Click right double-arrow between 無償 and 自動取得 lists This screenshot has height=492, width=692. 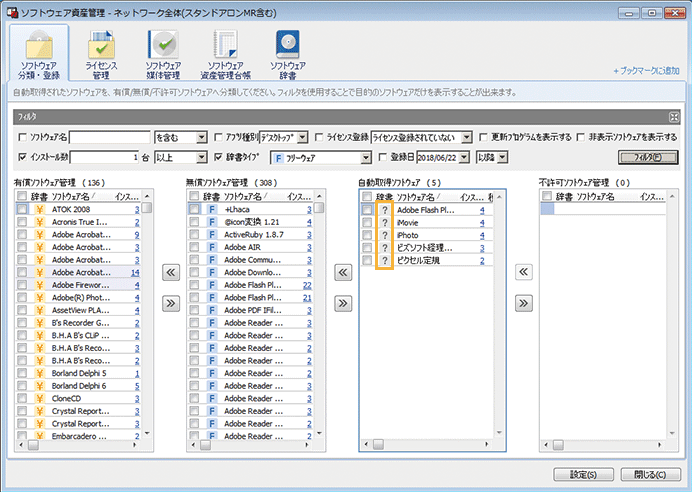[343, 303]
